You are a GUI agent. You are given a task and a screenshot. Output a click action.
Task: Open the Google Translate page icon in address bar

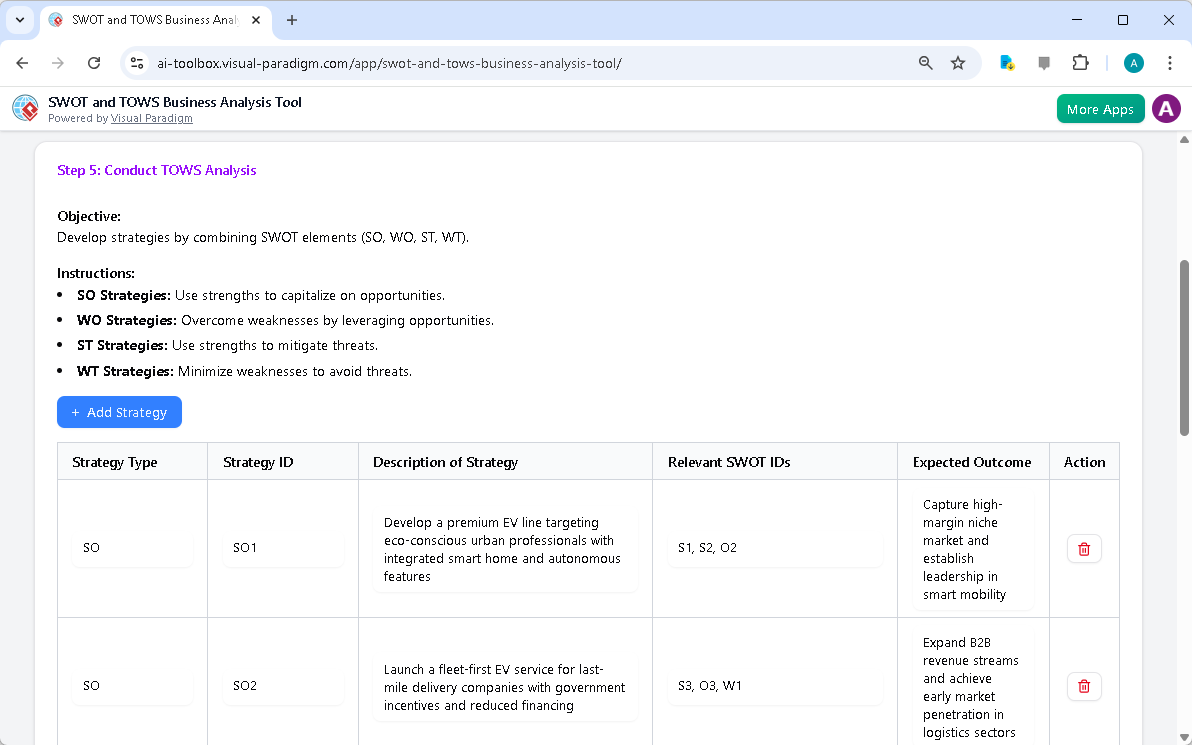pos(1007,62)
